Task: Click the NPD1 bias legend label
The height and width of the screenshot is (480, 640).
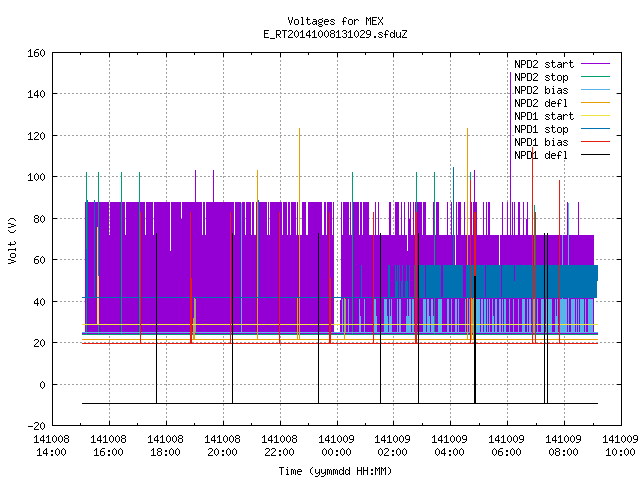Action: pyautogui.click(x=541, y=142)
